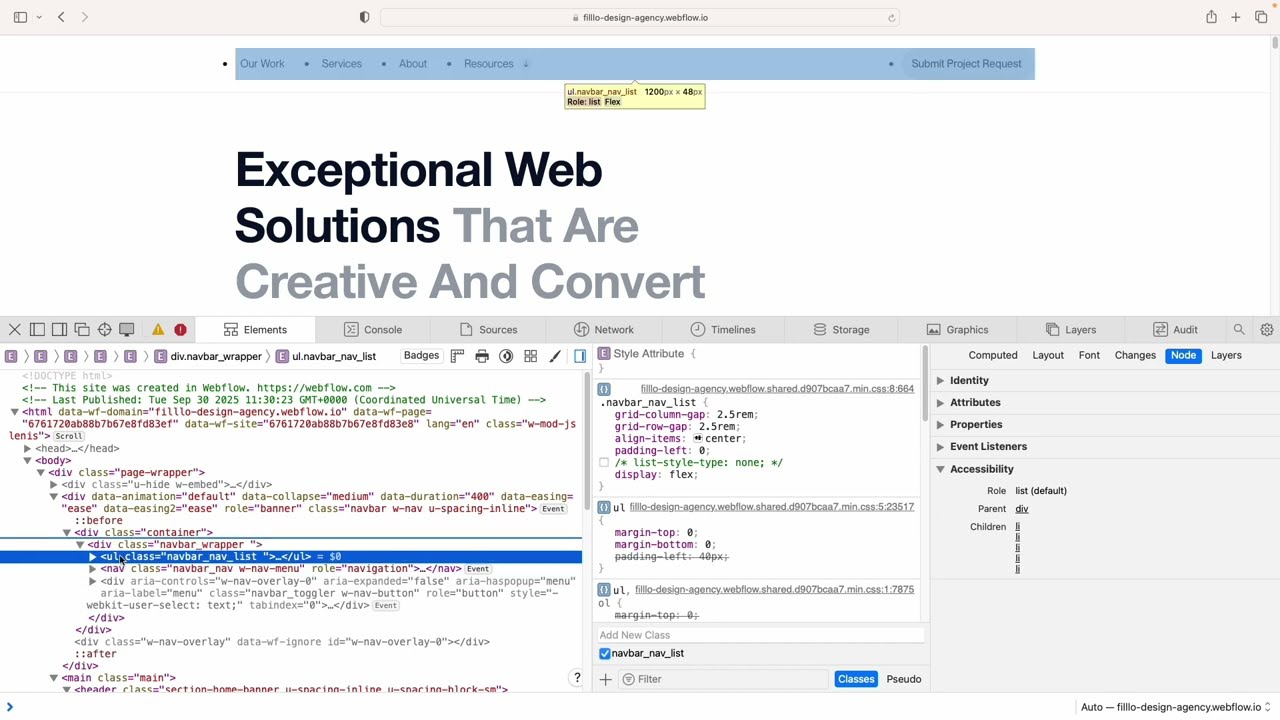1280x720 pixels.
Task: Open inspector search magnifier icon
Action: [x=1239, y=329]
